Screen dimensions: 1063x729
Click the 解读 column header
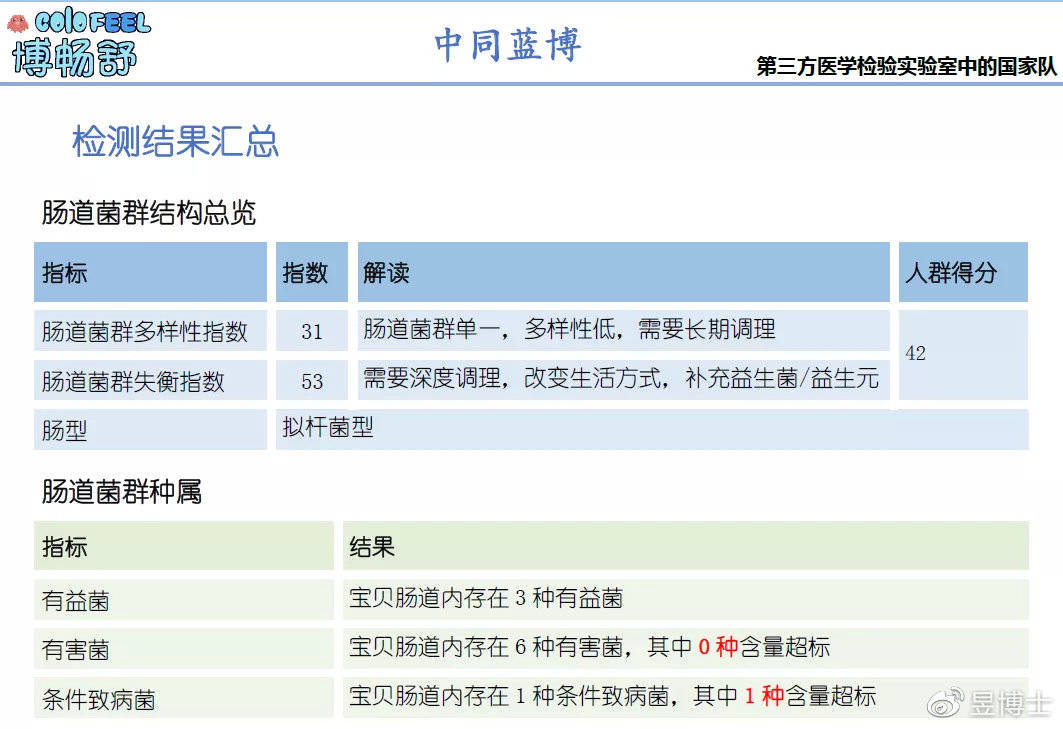click(x=624, y=272)
